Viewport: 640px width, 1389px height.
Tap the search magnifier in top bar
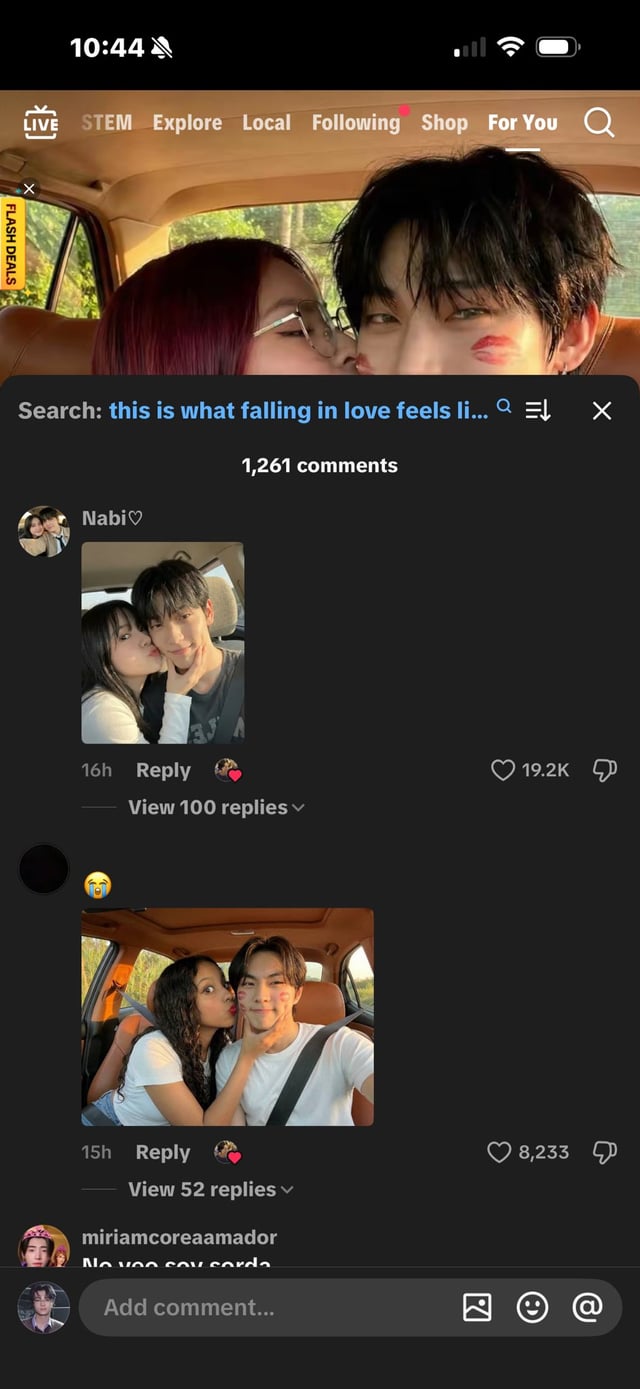pyautogui.click(x=599, y=122)
